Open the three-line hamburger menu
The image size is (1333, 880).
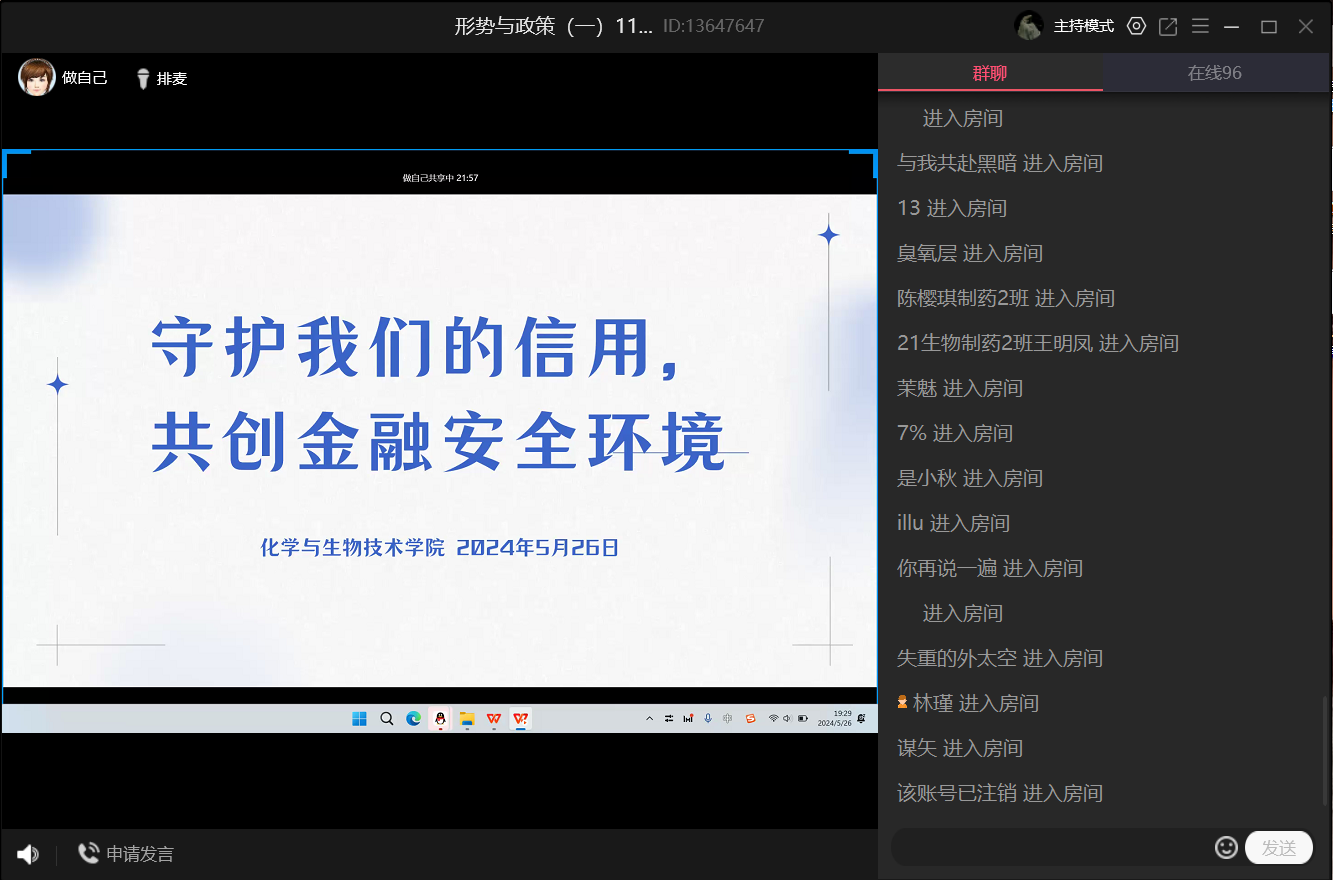click(x=1200, y=27)
